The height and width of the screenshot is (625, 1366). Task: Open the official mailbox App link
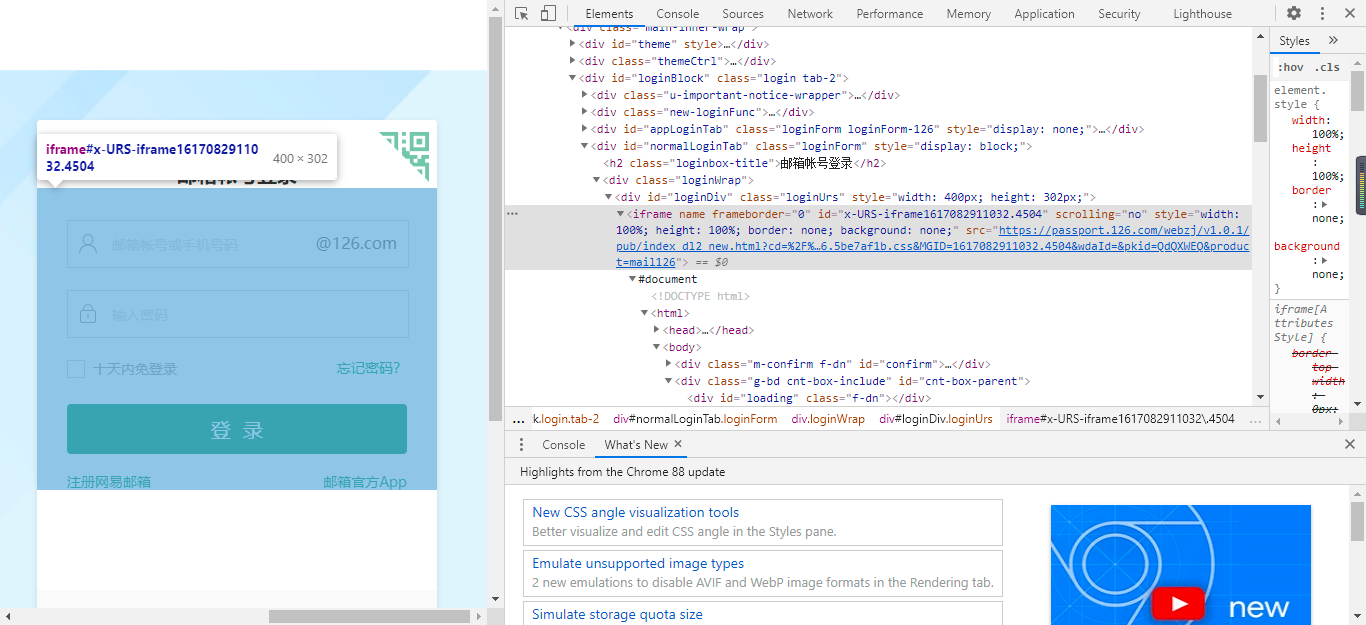coord(365,482)
